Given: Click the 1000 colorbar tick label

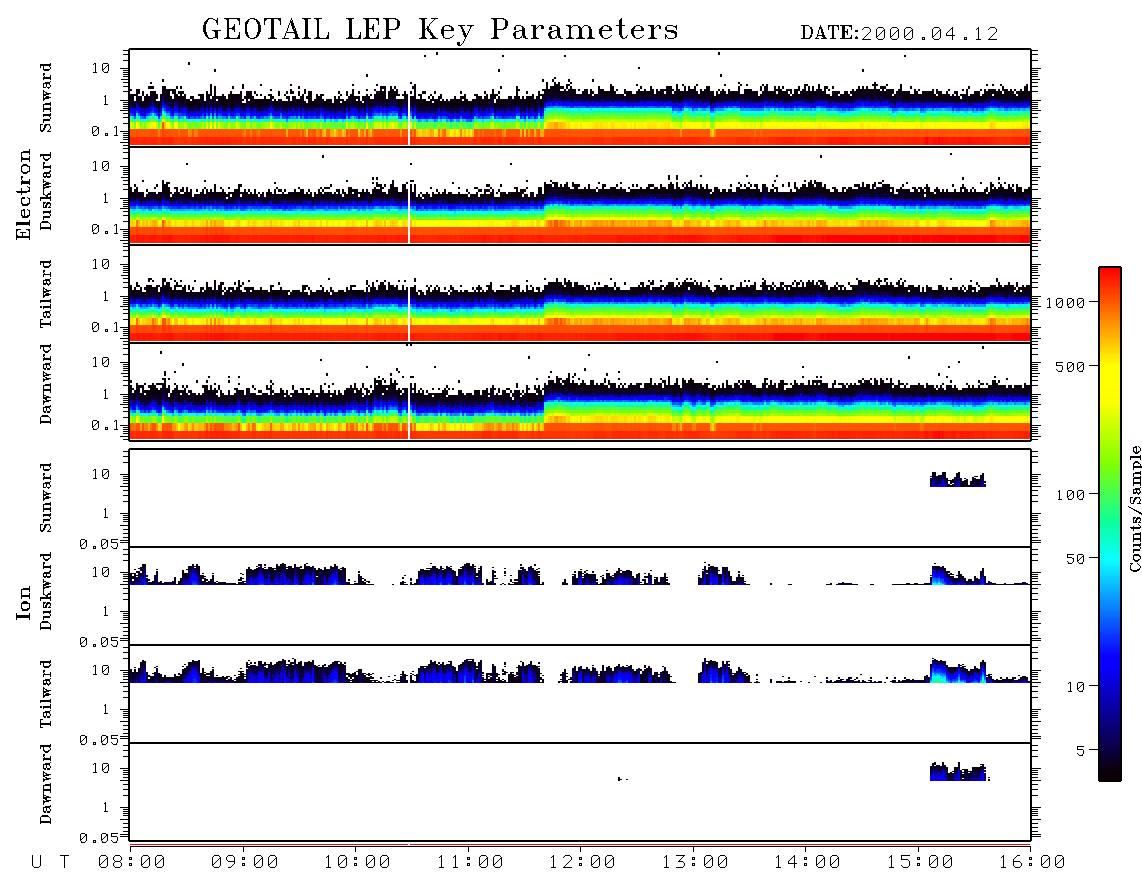Looking at the screenshot, I should [1065, 303].
